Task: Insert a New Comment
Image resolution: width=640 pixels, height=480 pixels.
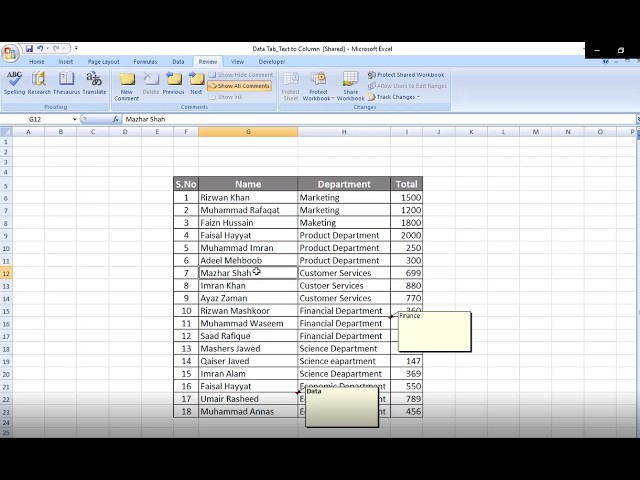Action: point(127,86)
